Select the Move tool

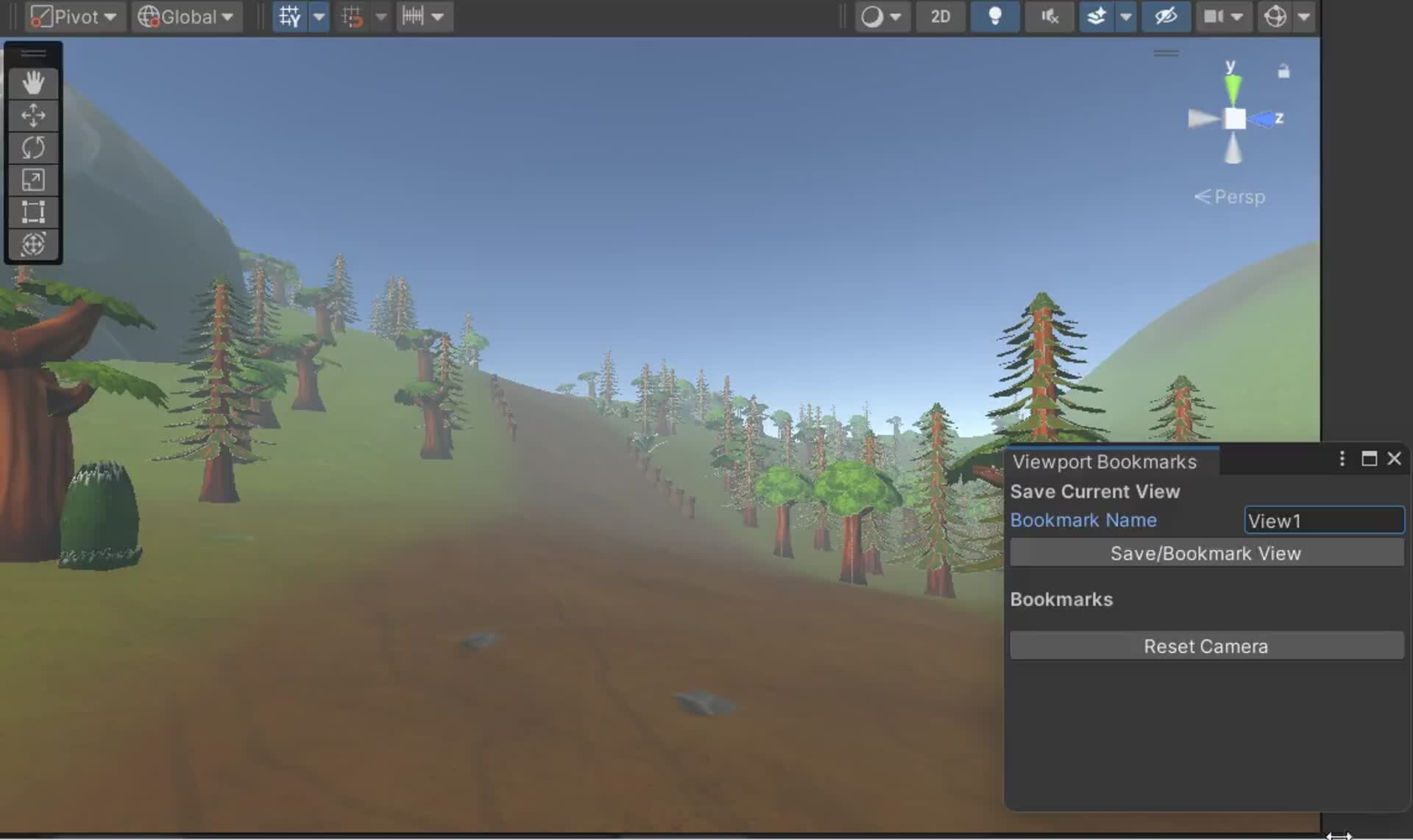click(x=33, y=115)
